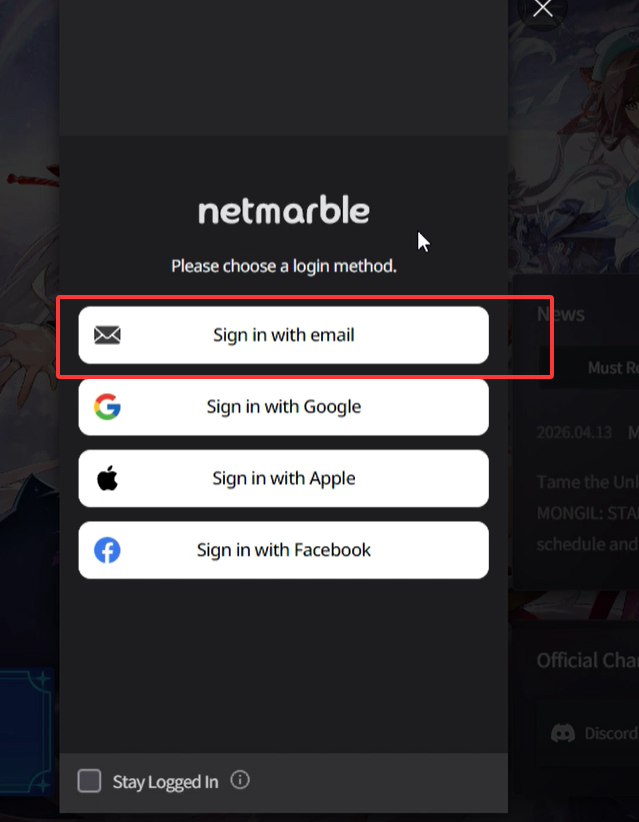
Task: Choose Sign in with email
Action: pos(284,335)
